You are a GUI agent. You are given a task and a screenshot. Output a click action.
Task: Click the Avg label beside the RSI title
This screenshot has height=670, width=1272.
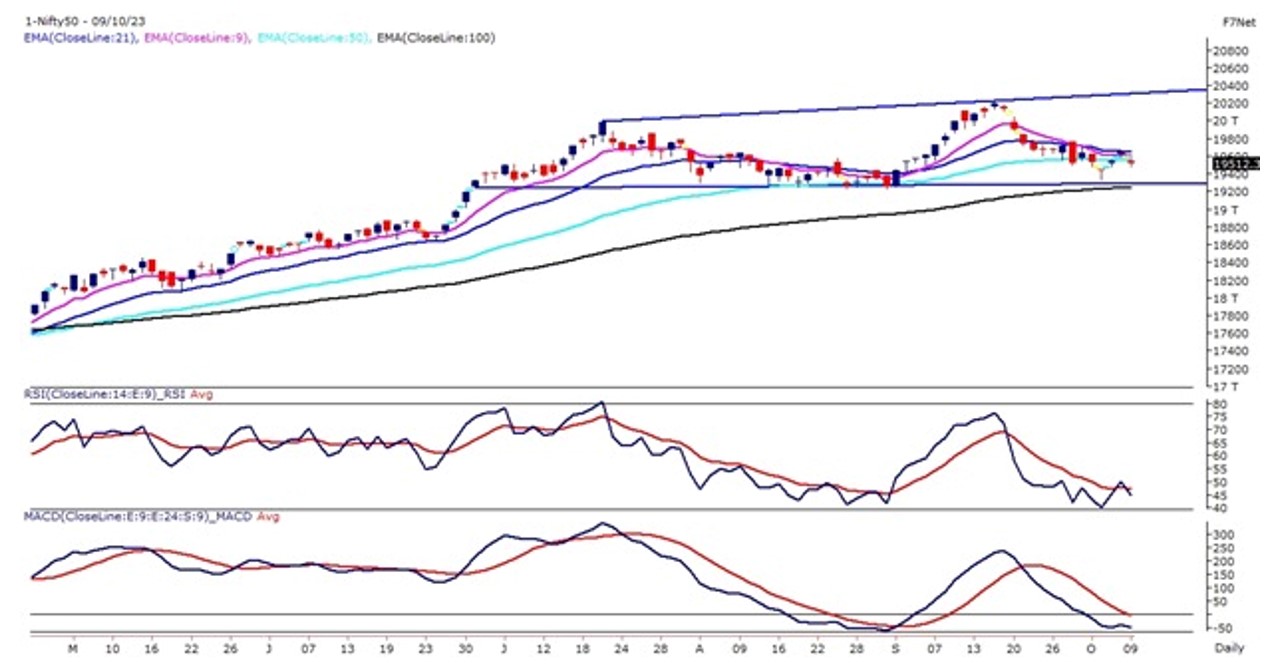(201, 394)
